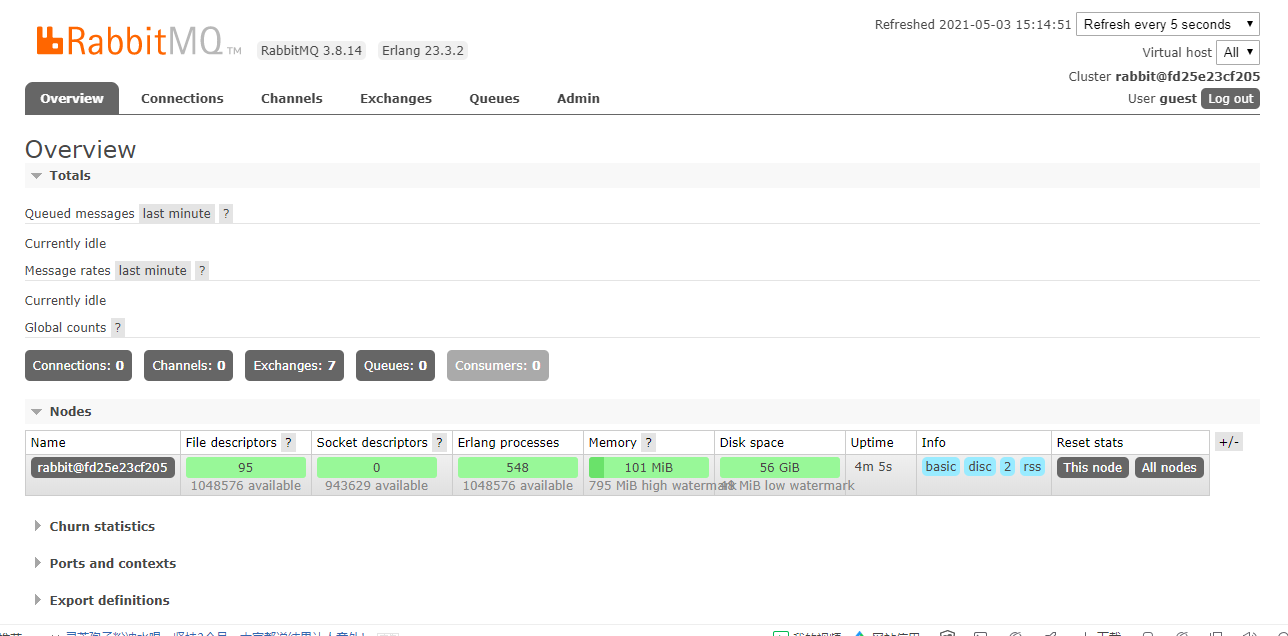Viewport: 1288px width, 636px height.
Task: Click the +/- column selector button
Action: point(1229,442)
